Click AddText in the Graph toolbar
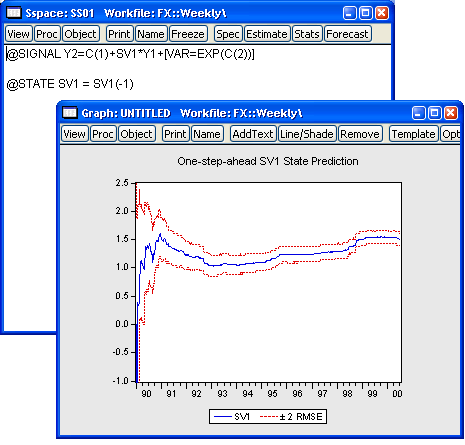The height and width of the screenshot is (445, 465). (253, 134)
